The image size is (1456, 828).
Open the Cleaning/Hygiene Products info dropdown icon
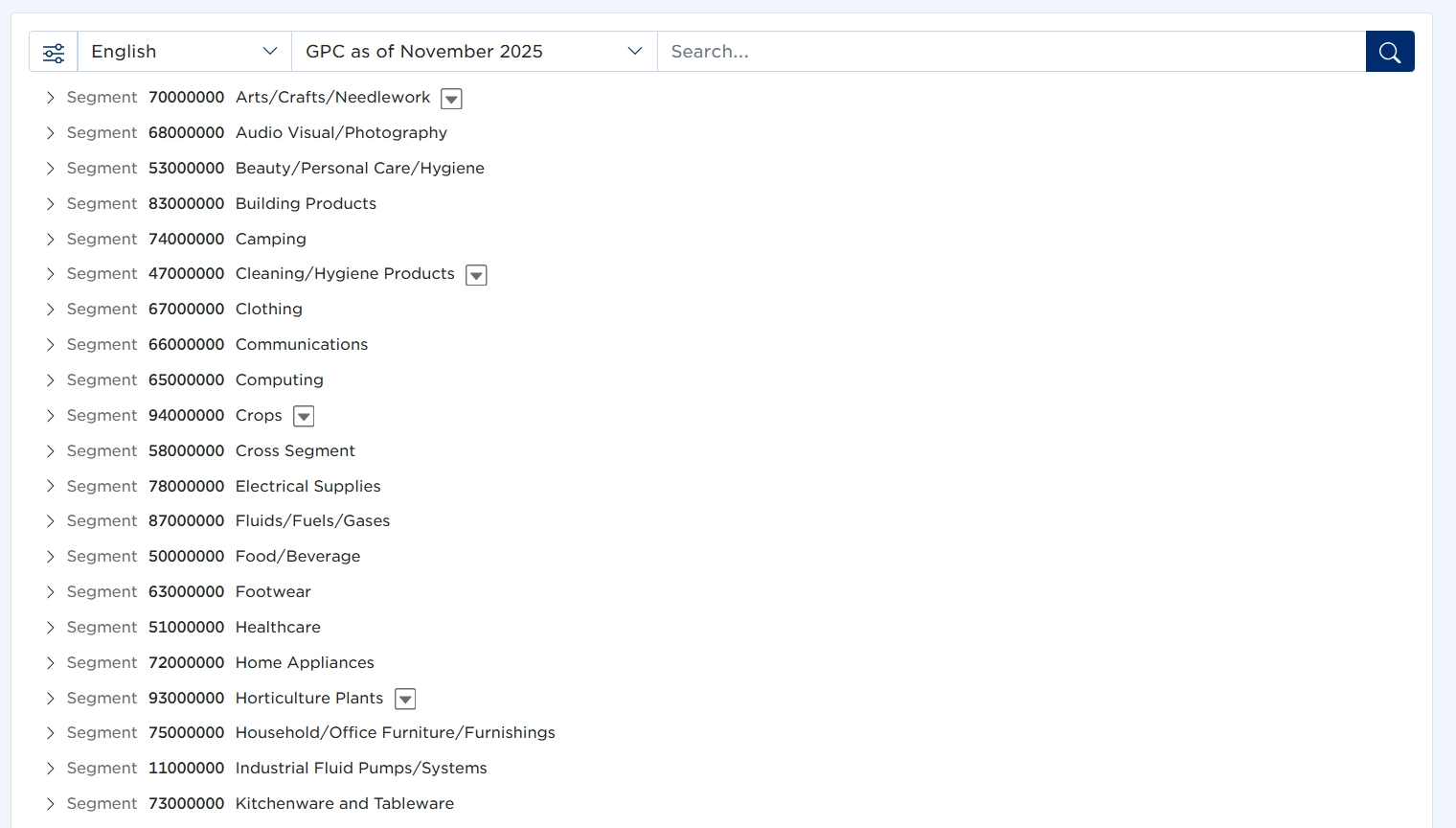coord(476,275)
